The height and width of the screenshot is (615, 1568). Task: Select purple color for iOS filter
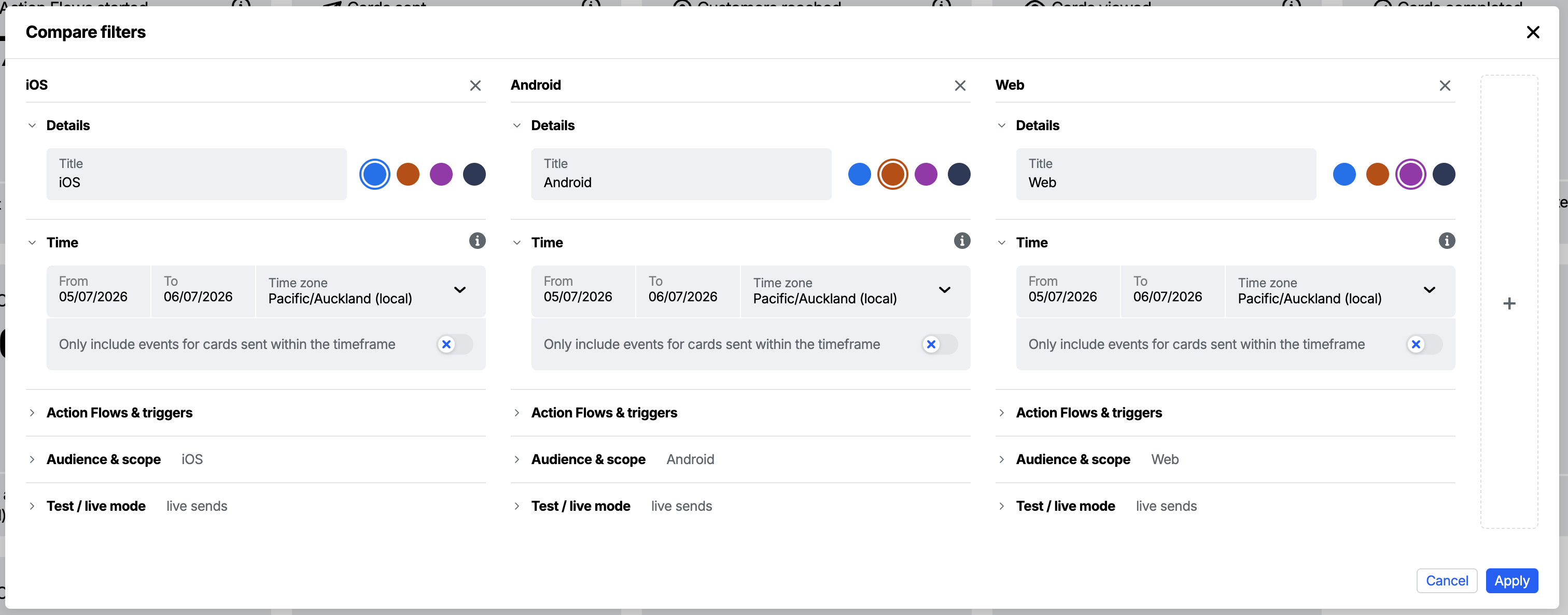coord(441,174)
